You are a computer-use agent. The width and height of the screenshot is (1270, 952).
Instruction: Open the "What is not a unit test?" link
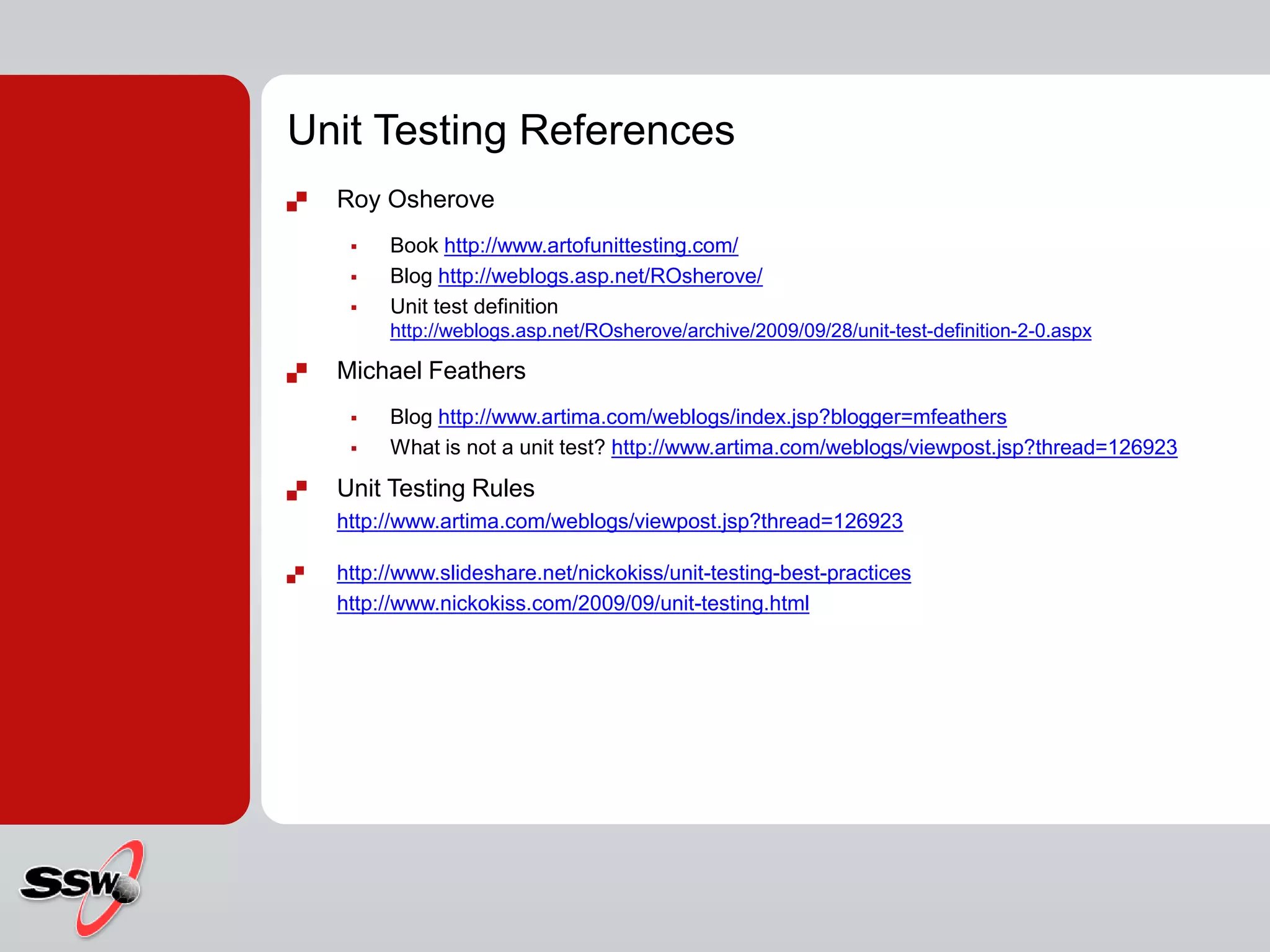(x=894, y=447)
